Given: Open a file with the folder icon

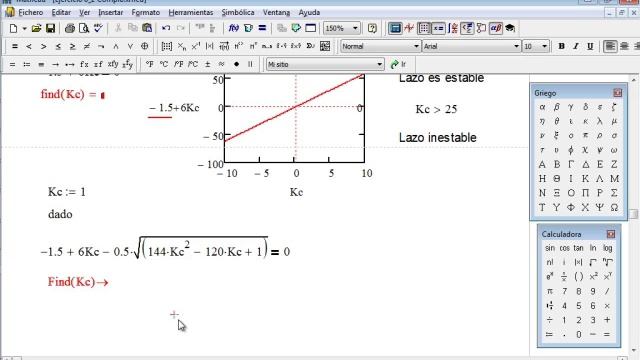Looking at the screenshot, I should pyautogui.click(x=36, y=28).
